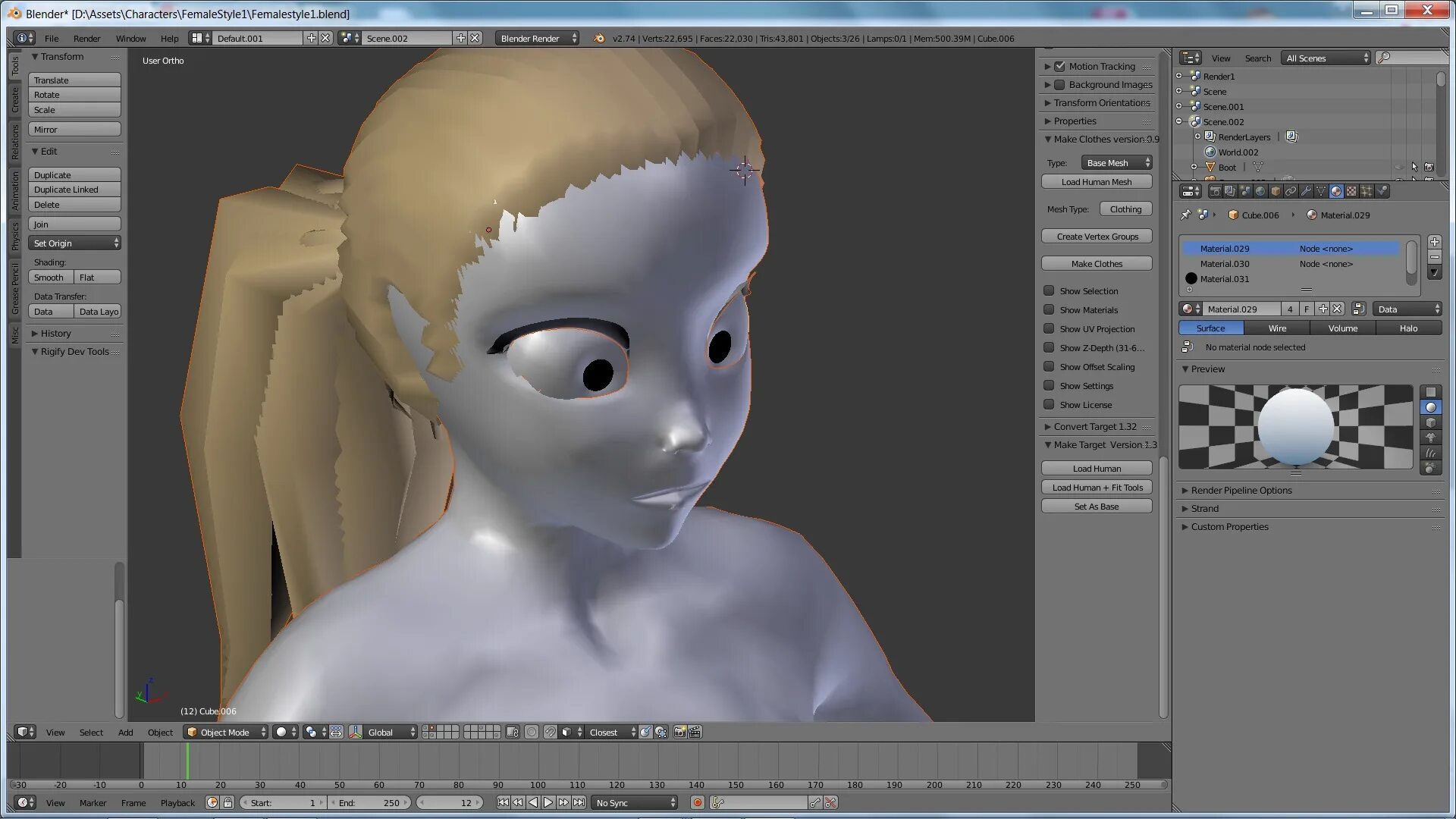Select Scene.002 in the outliner
This screenshot has height=819, width=1456.
pyautogui.click(x=1222, y=121)
